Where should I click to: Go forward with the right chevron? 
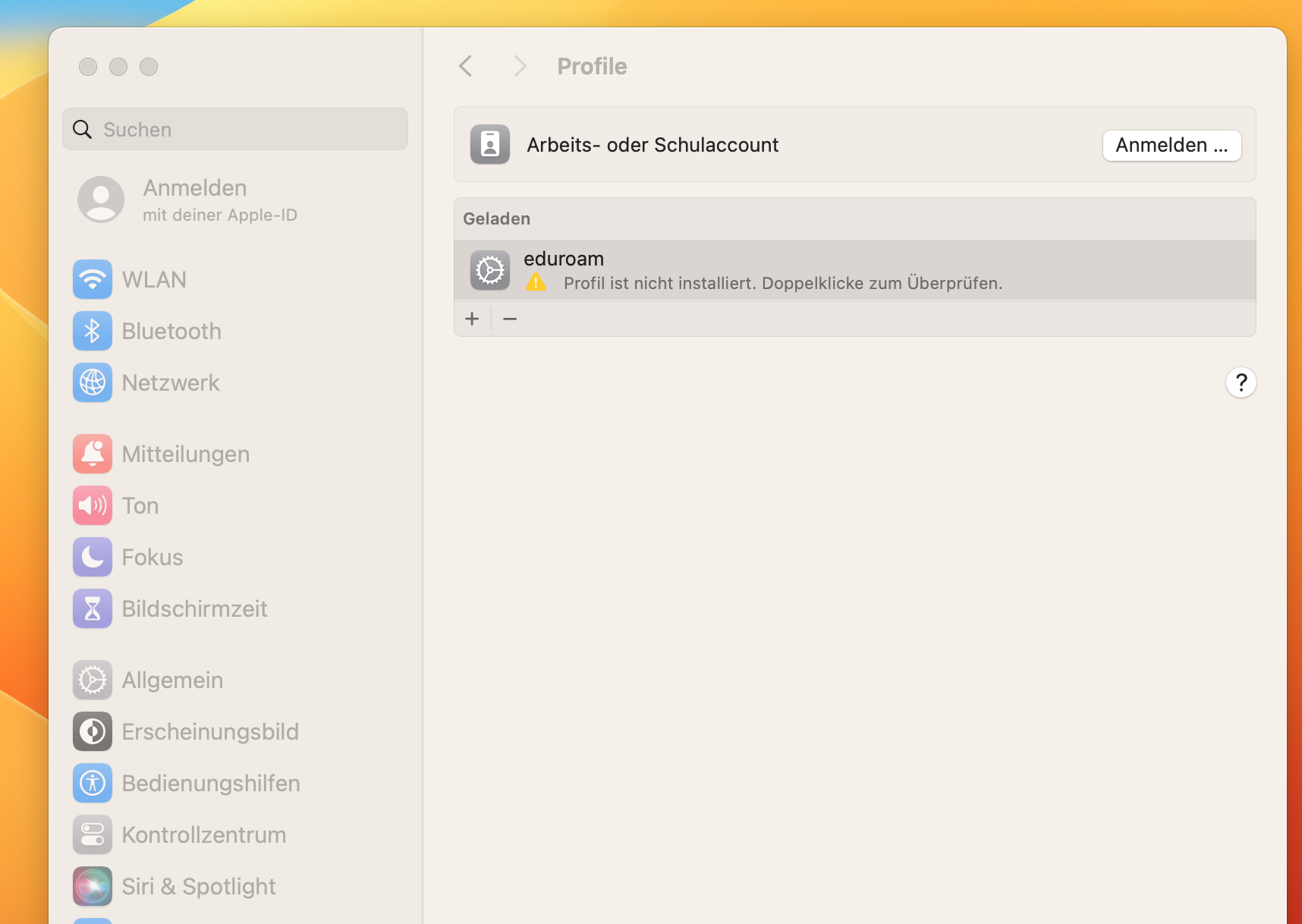click(x=520, y=66)
